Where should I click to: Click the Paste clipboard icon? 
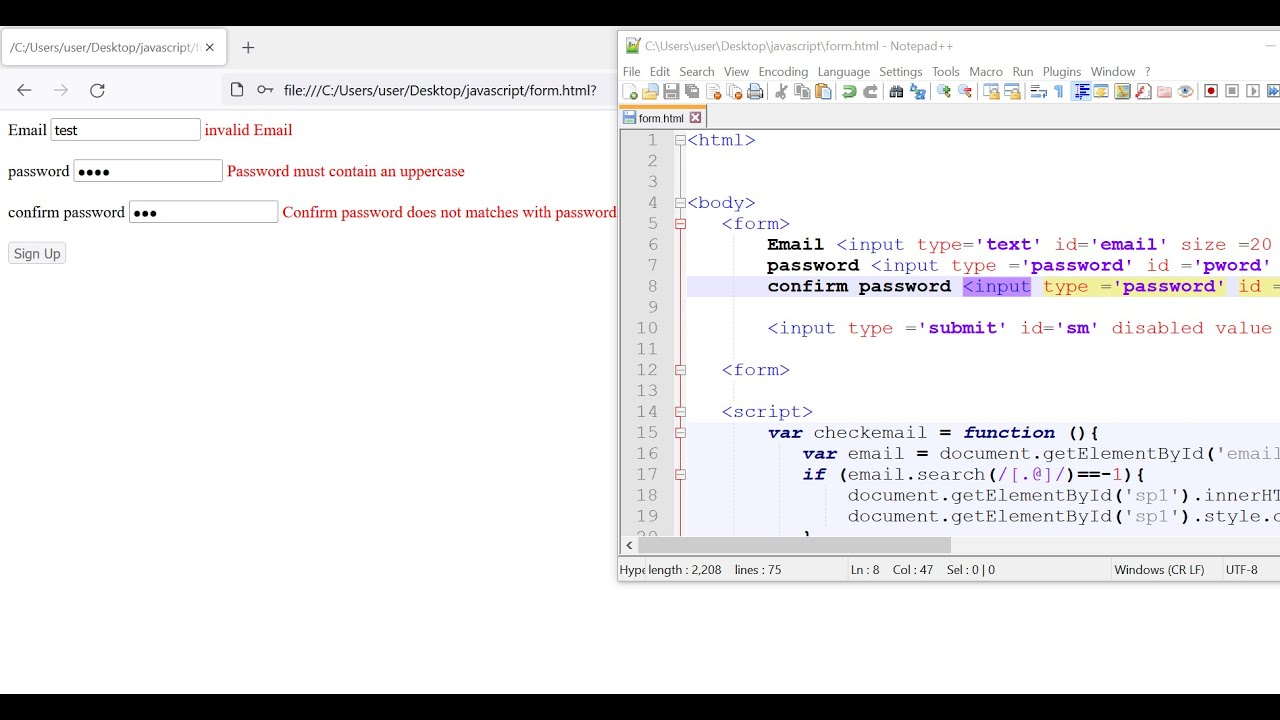[823, 91]
